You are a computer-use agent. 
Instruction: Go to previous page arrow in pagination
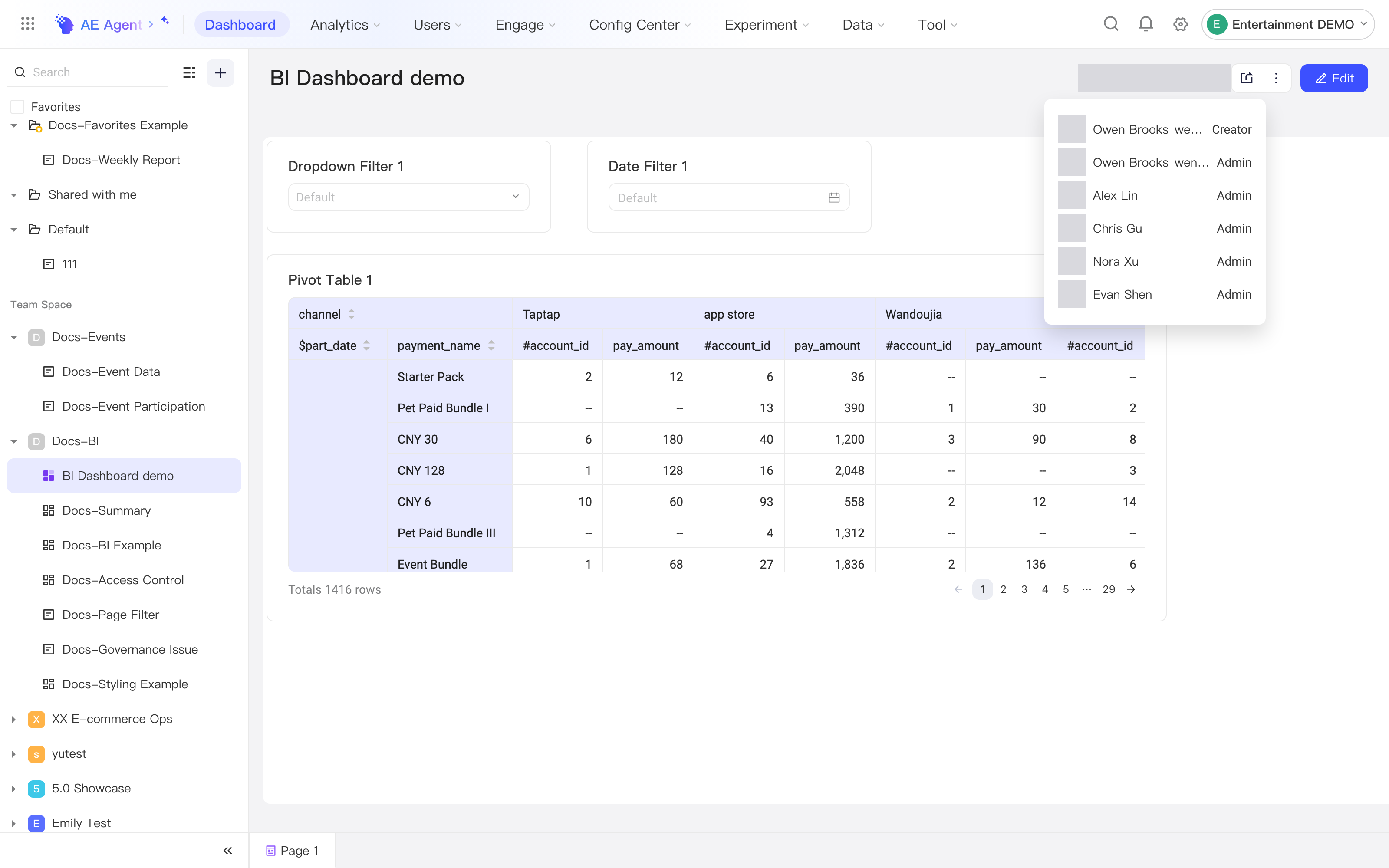click(x=958, y=589)
